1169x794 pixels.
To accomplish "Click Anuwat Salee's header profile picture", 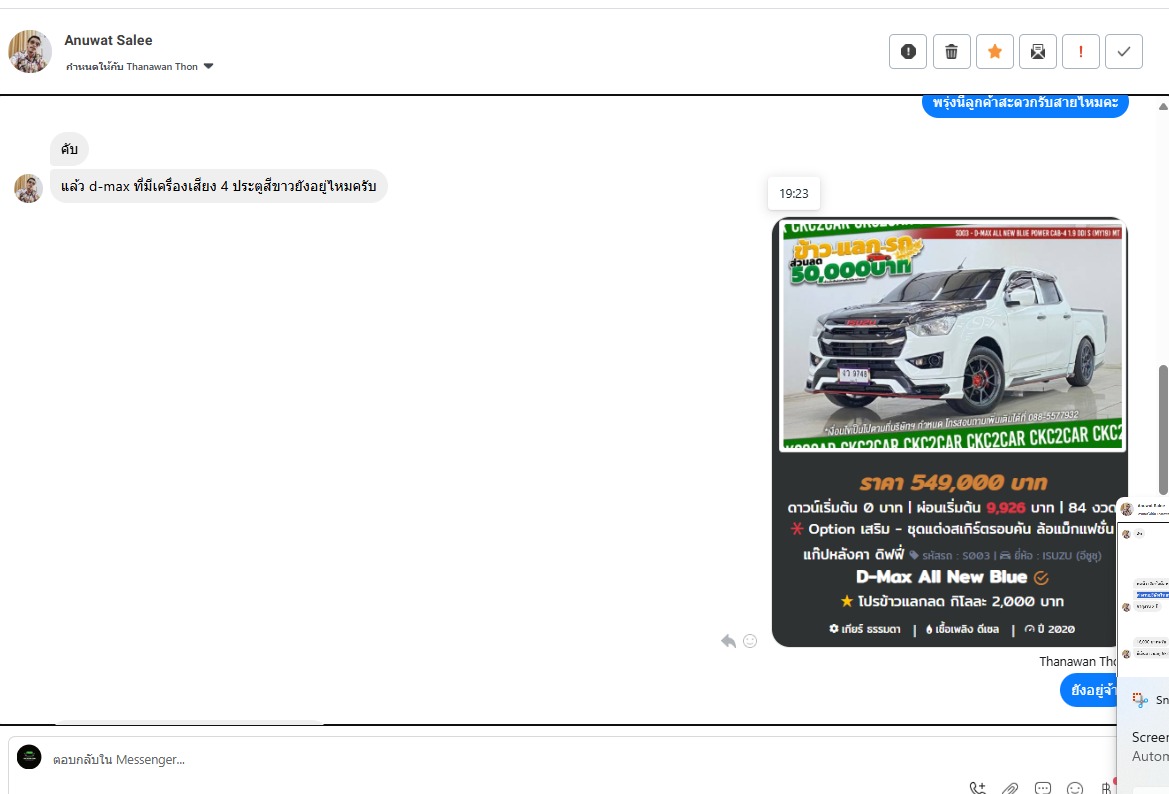I will click(30, 51).
